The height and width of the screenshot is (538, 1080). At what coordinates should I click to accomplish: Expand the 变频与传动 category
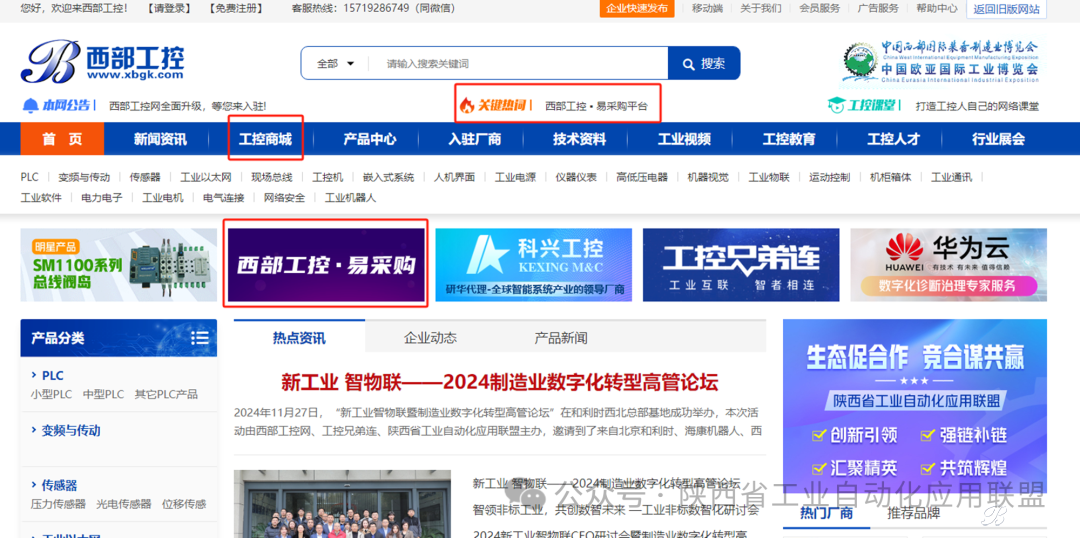tap(70, 431)
